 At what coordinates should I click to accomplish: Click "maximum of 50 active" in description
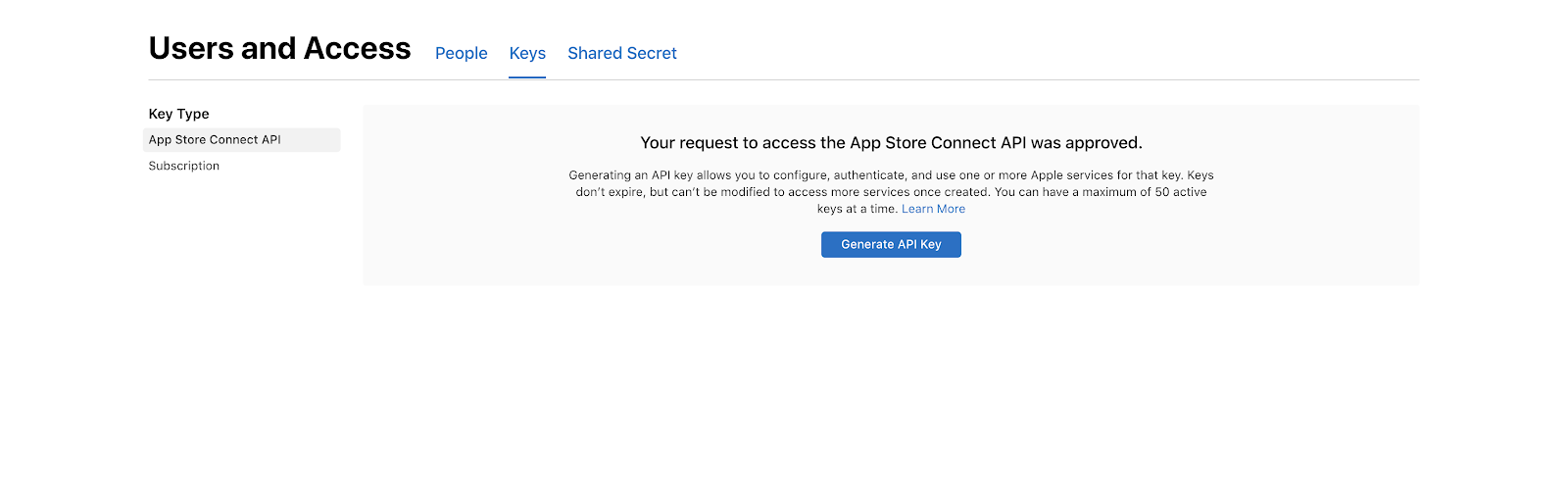(1144, 192)
